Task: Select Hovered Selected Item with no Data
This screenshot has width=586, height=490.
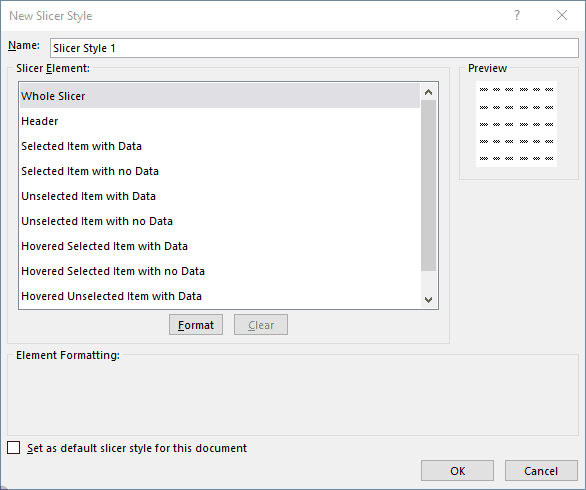Action: click(220, 271)
